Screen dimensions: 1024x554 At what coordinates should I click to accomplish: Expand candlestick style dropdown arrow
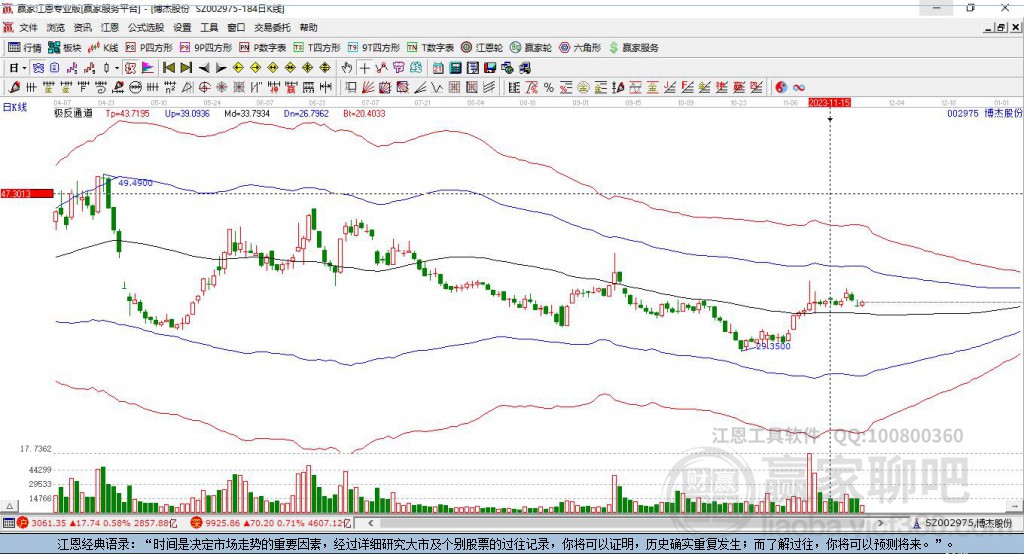117,68
